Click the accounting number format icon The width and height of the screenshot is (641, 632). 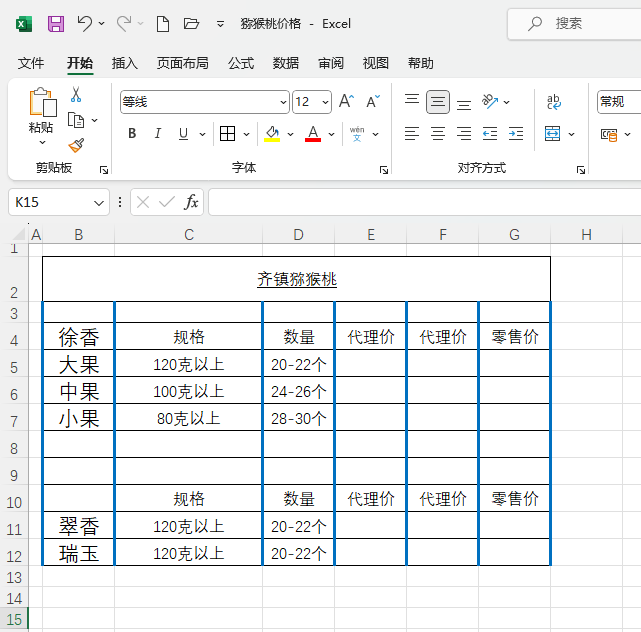click(x=609, y=134)
